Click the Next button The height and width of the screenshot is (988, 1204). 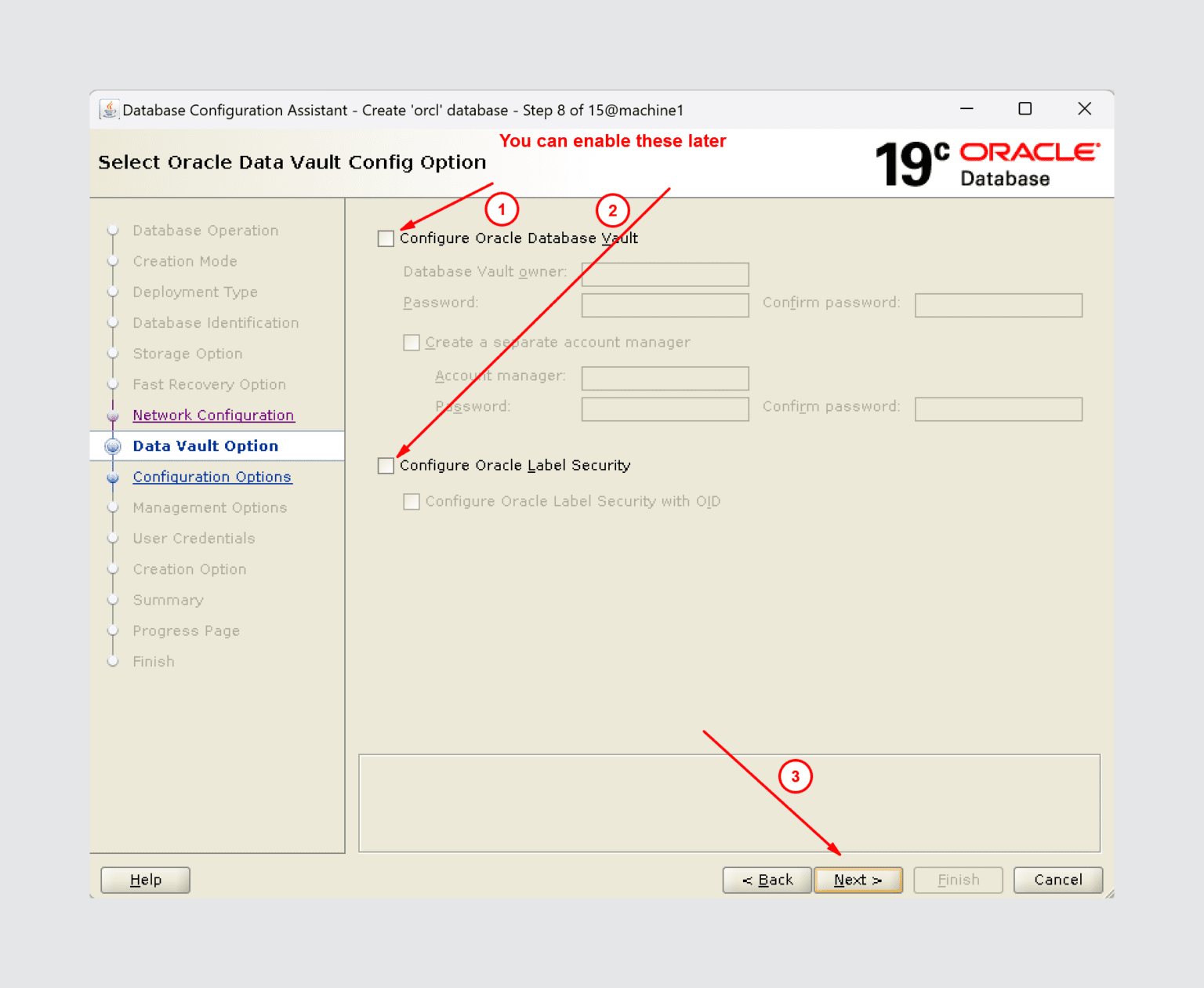[858, 880]
